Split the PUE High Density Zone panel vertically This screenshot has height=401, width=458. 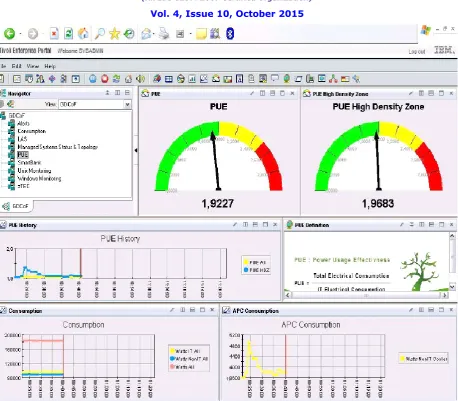421,93
